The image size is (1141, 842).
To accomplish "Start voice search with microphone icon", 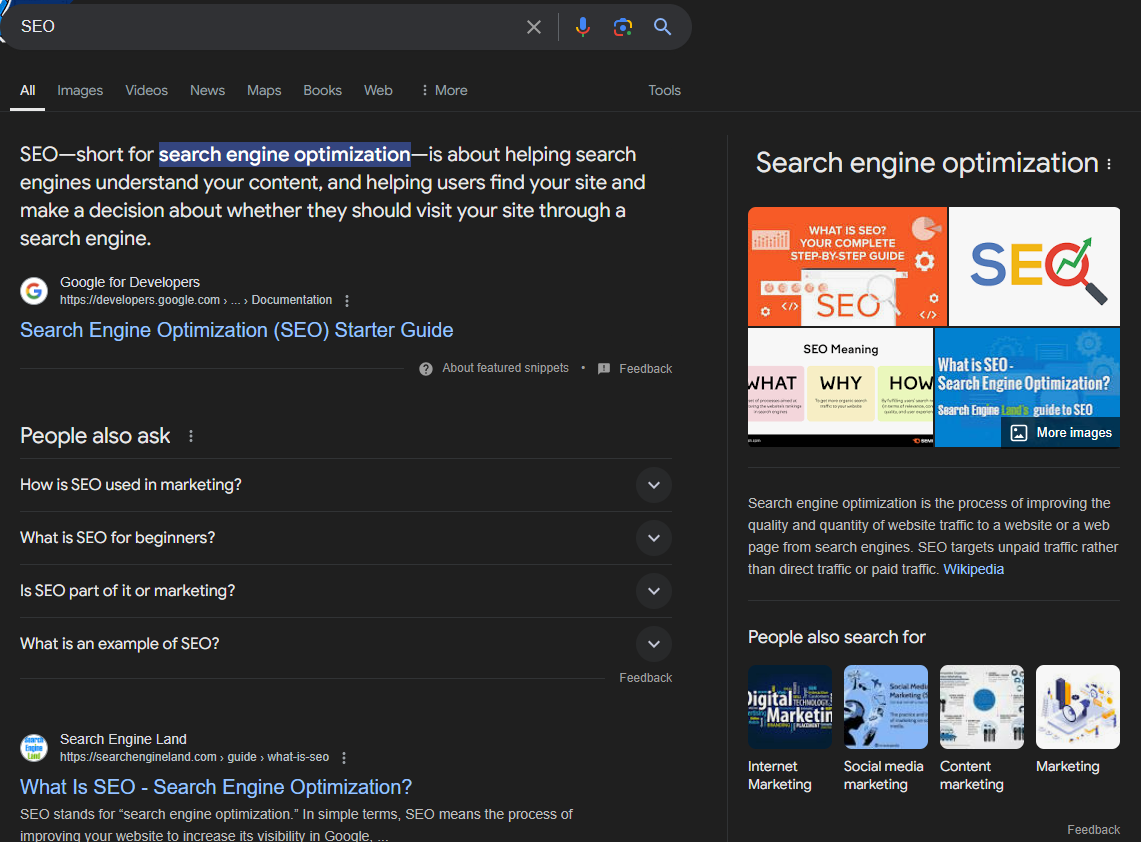I will pyautogui.click(x=582, y=27).
